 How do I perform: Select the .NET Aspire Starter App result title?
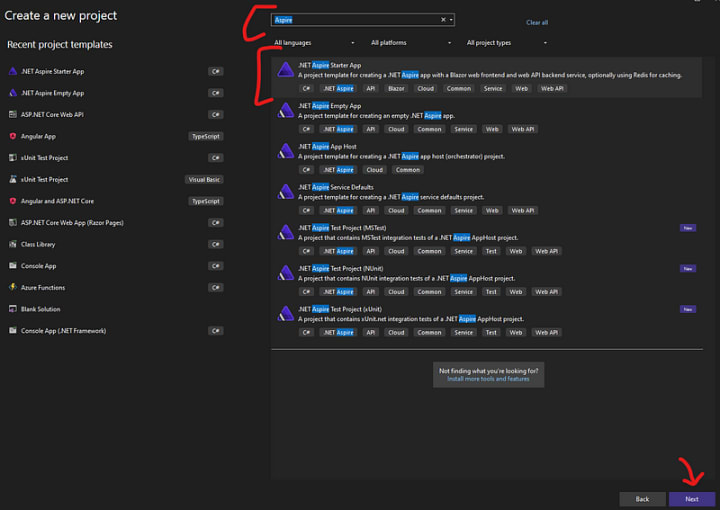point(330,65)
